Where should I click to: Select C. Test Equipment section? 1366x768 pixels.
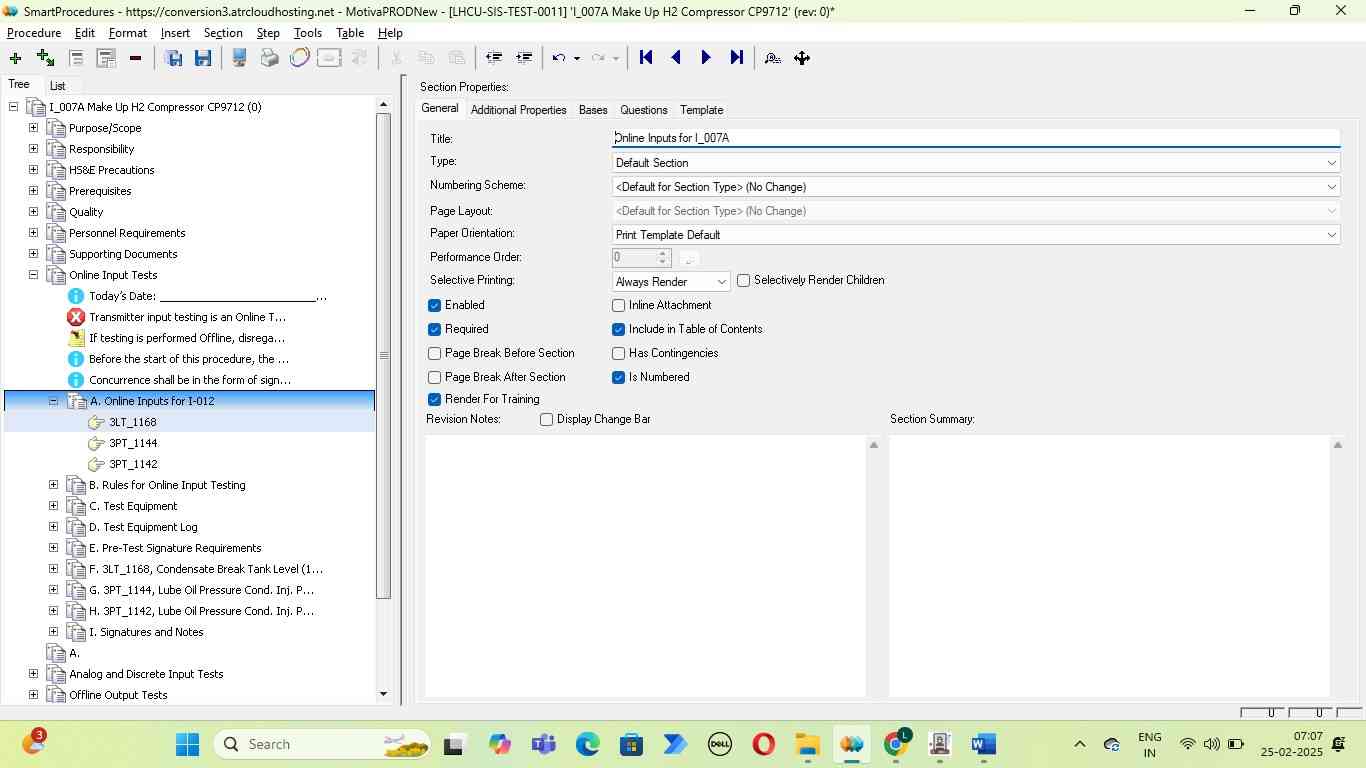click(x=133, y=506)
